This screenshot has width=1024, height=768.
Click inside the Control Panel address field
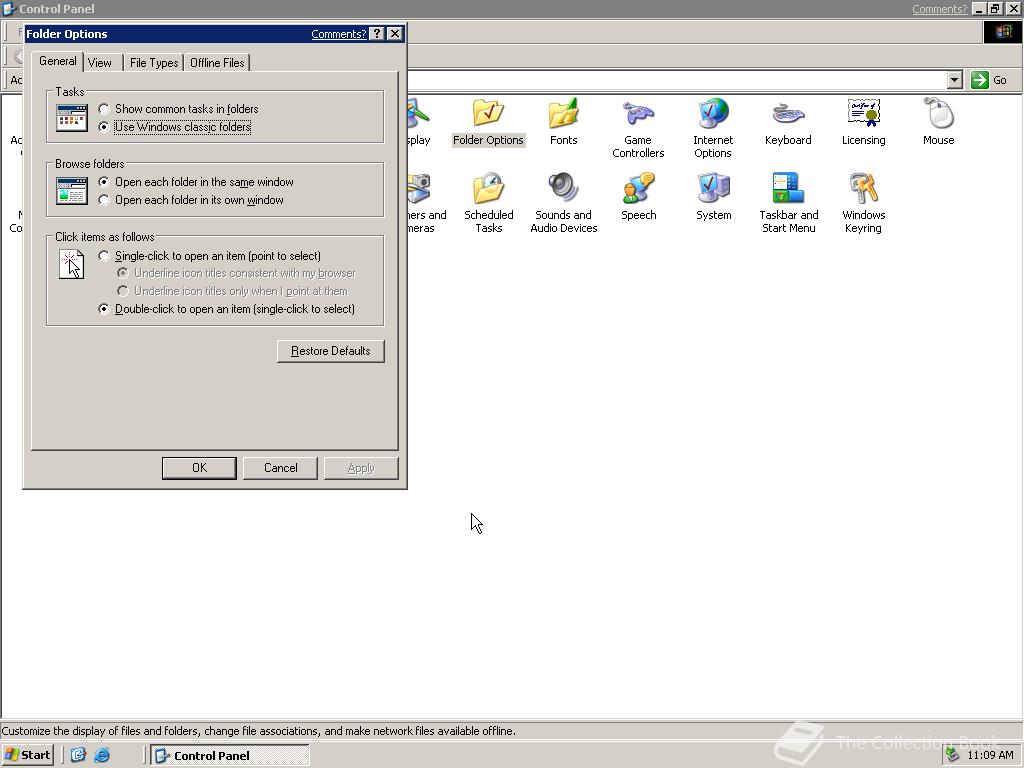(676, 80)
